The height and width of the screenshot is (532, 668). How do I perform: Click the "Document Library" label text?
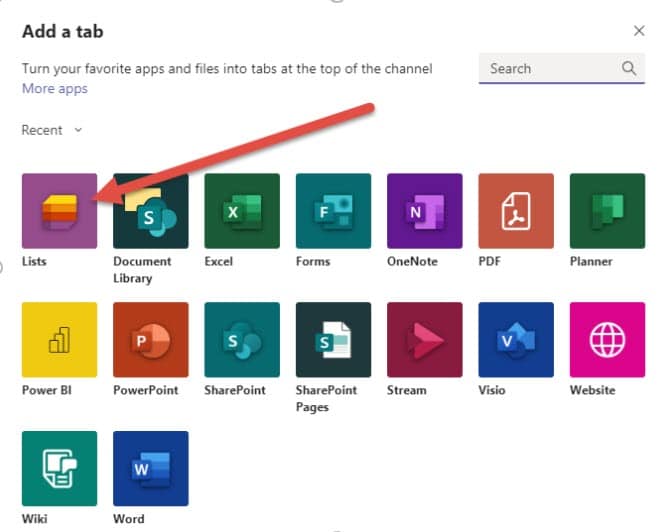(142, 270)
